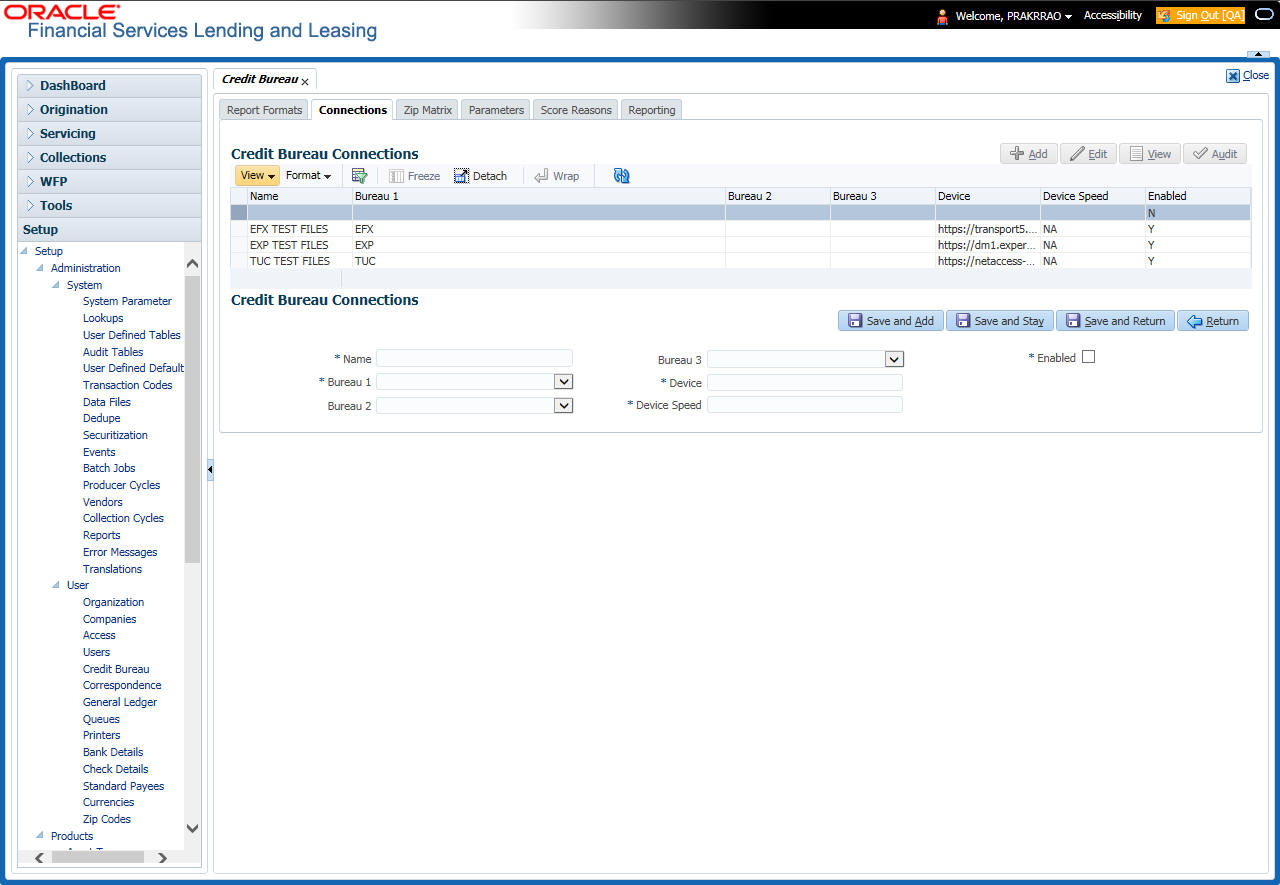The width and height of the screenshot is (1280, 885).
Task: Click the Audit button
Action: [x=1215, y=154]
